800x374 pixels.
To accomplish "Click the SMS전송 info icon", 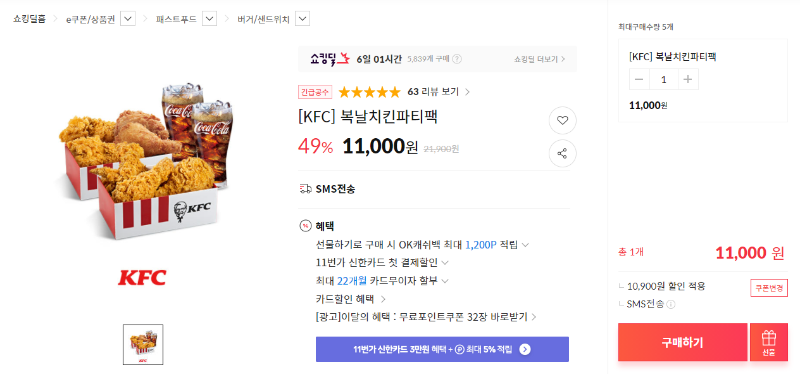I will [670, 305].
